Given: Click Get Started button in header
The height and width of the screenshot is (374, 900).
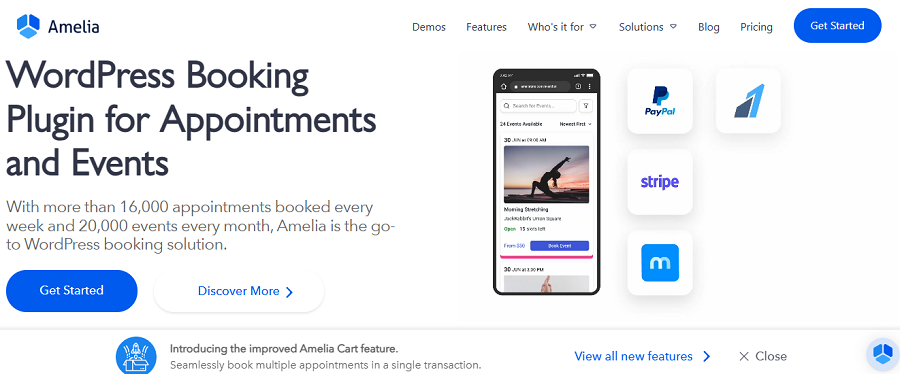Looking at the screenshot, I should pyautogui.click(x=837, y=26).
